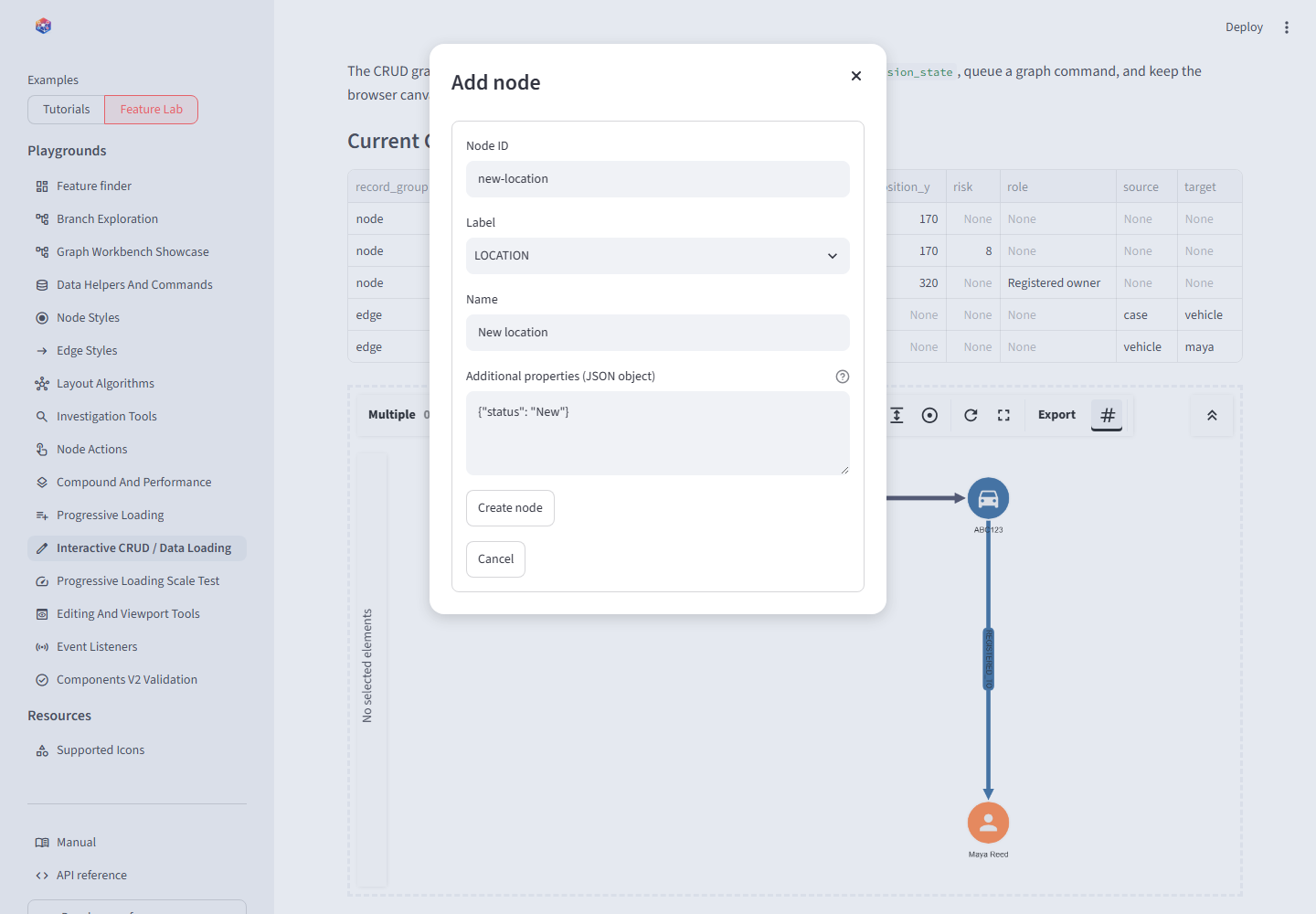
Task: Collapse the toolbar with double chevron
Action: click(x=1212, y=415)
